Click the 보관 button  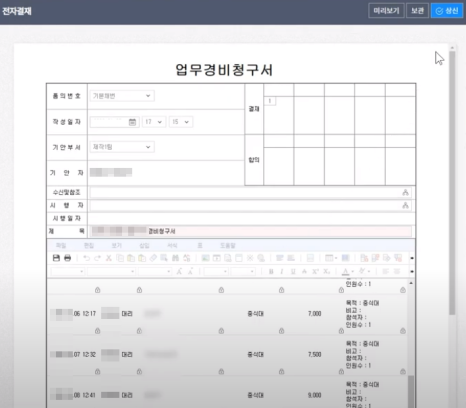click(417, 11)
